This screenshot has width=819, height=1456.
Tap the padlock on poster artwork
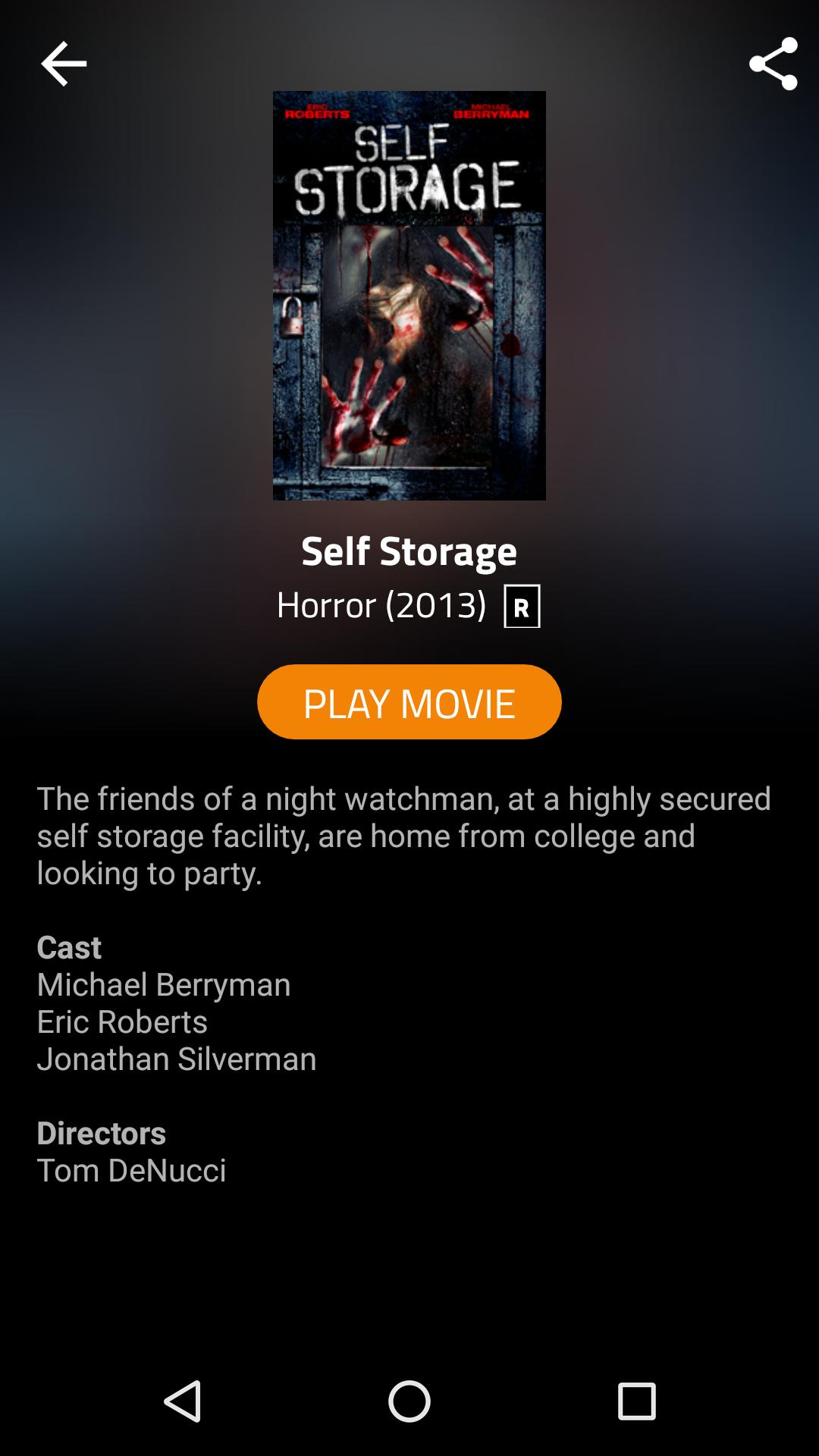pos(292,318)
